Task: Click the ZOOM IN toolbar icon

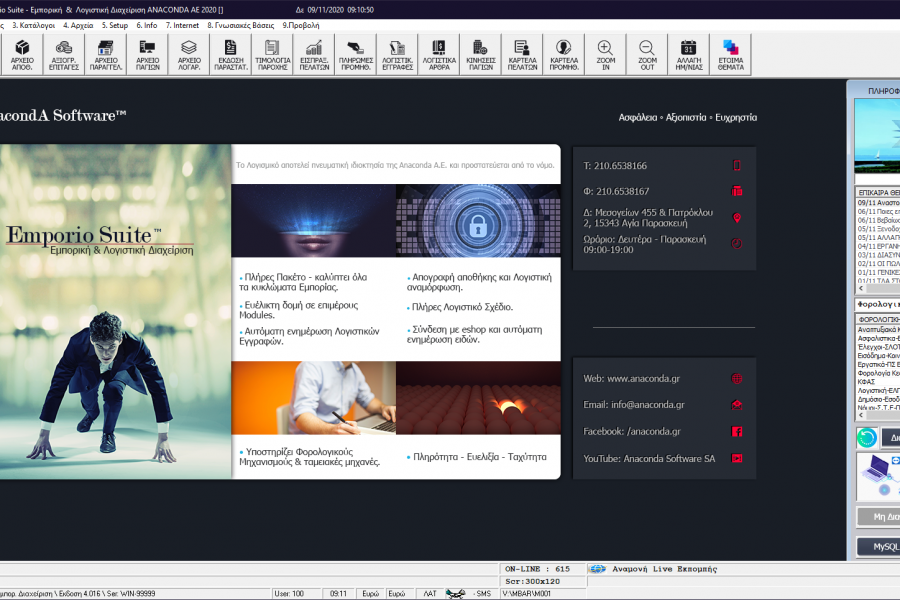Action: [606, 55]
